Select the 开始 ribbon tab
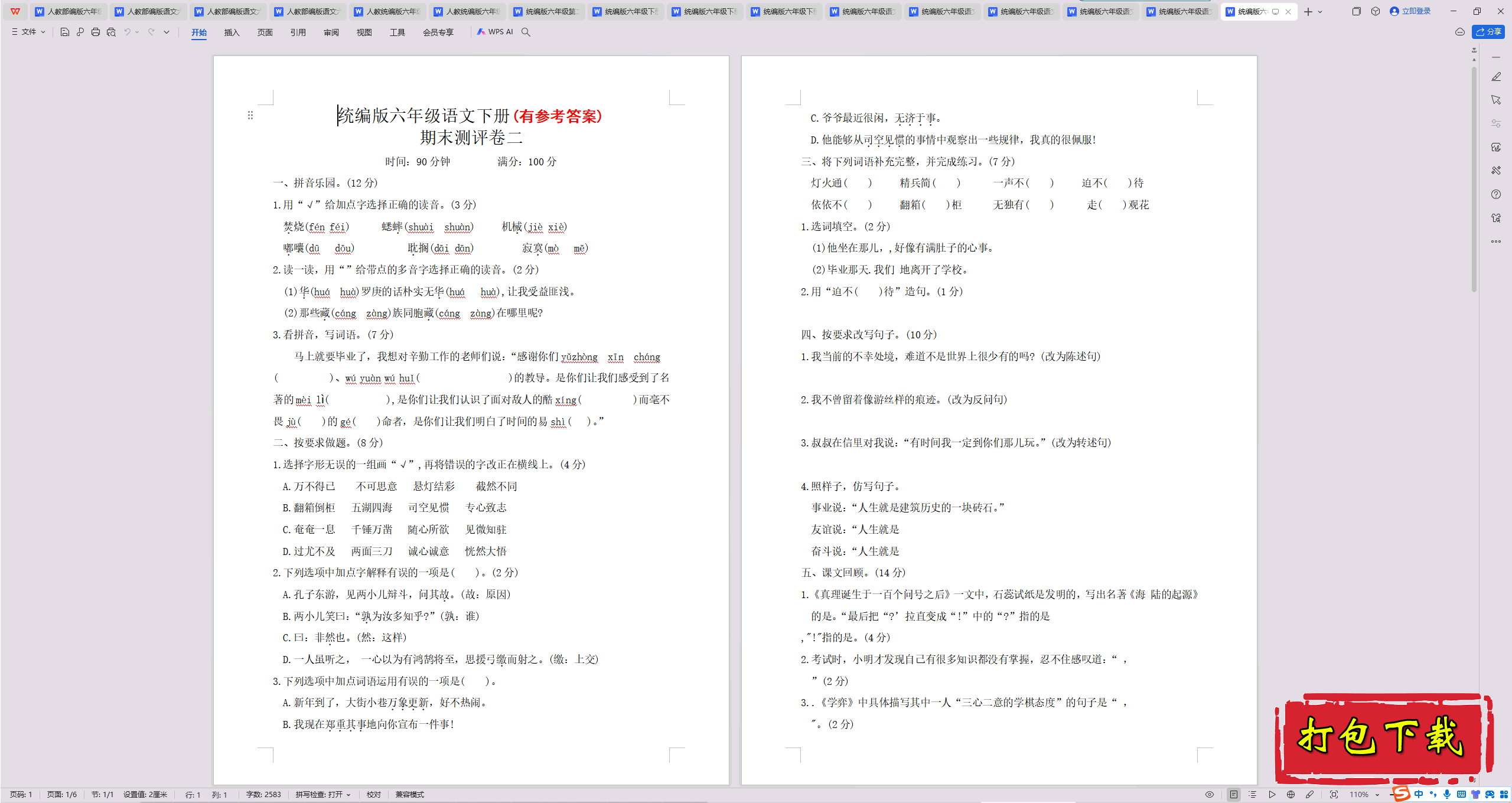The image size is (1512, 803). [x=199, y=32]
